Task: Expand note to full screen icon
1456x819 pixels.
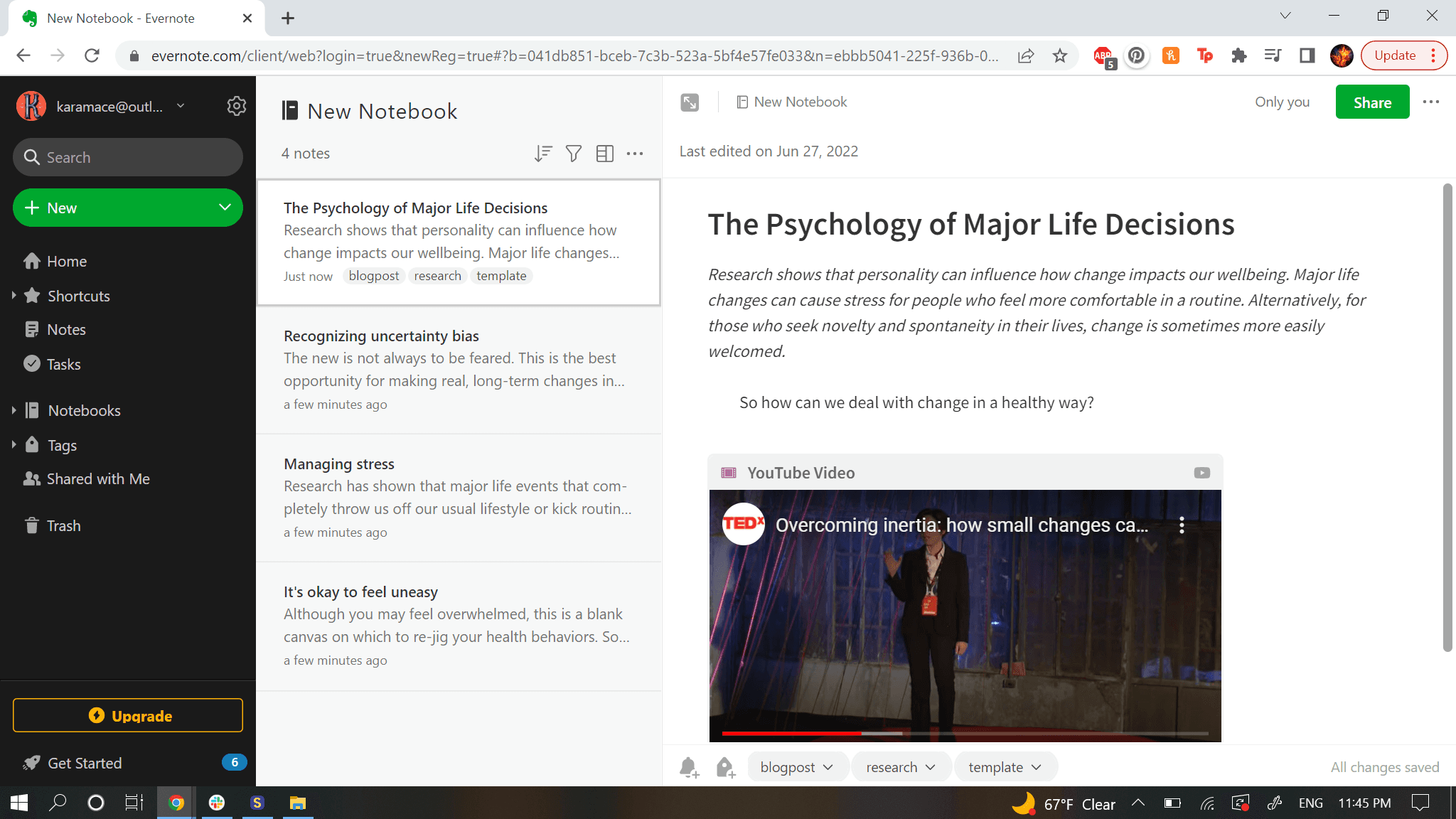Action: pyautogui.click(x=690, y=102)
